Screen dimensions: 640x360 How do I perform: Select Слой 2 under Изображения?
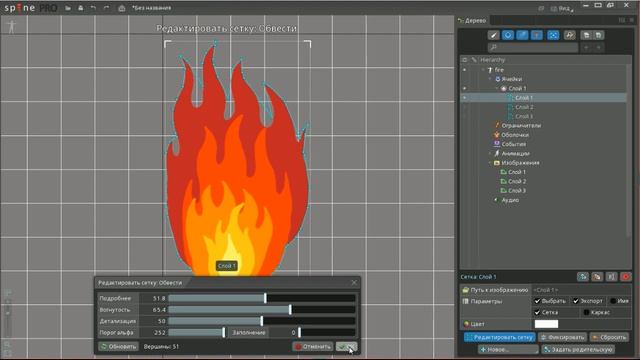[x=517, y=181]
